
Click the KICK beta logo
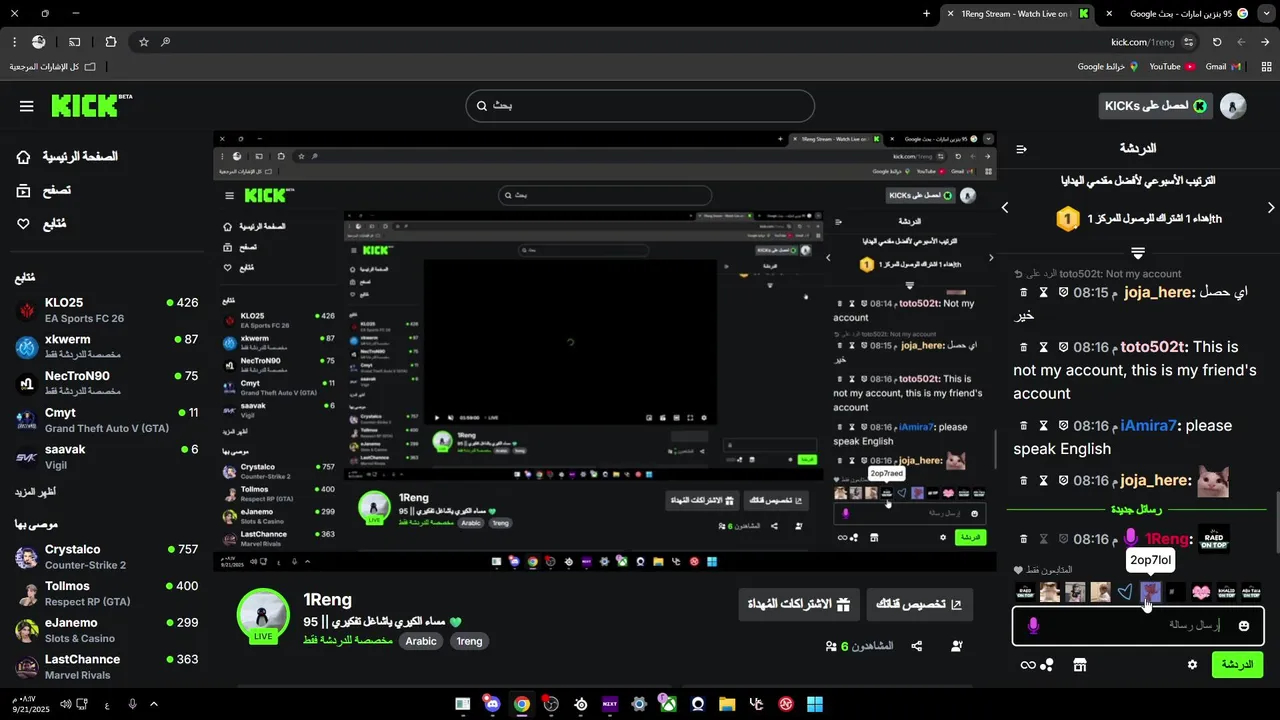[x=91, y=105]
